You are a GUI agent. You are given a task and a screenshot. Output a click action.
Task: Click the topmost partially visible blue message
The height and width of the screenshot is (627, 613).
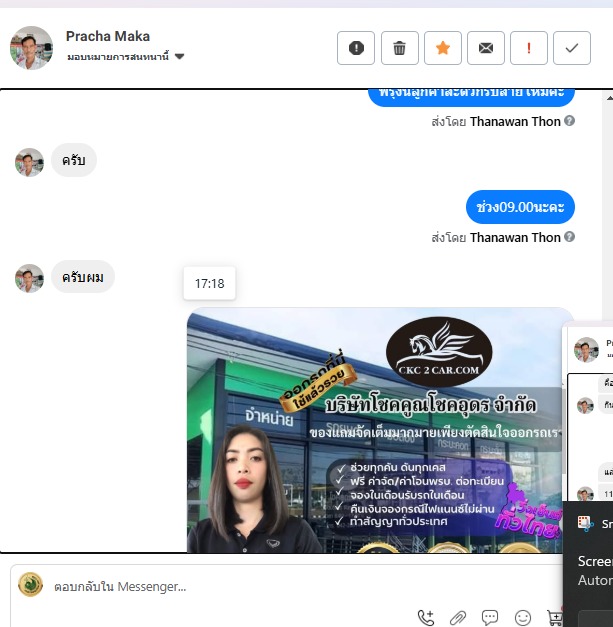click(x=471, y=97)
